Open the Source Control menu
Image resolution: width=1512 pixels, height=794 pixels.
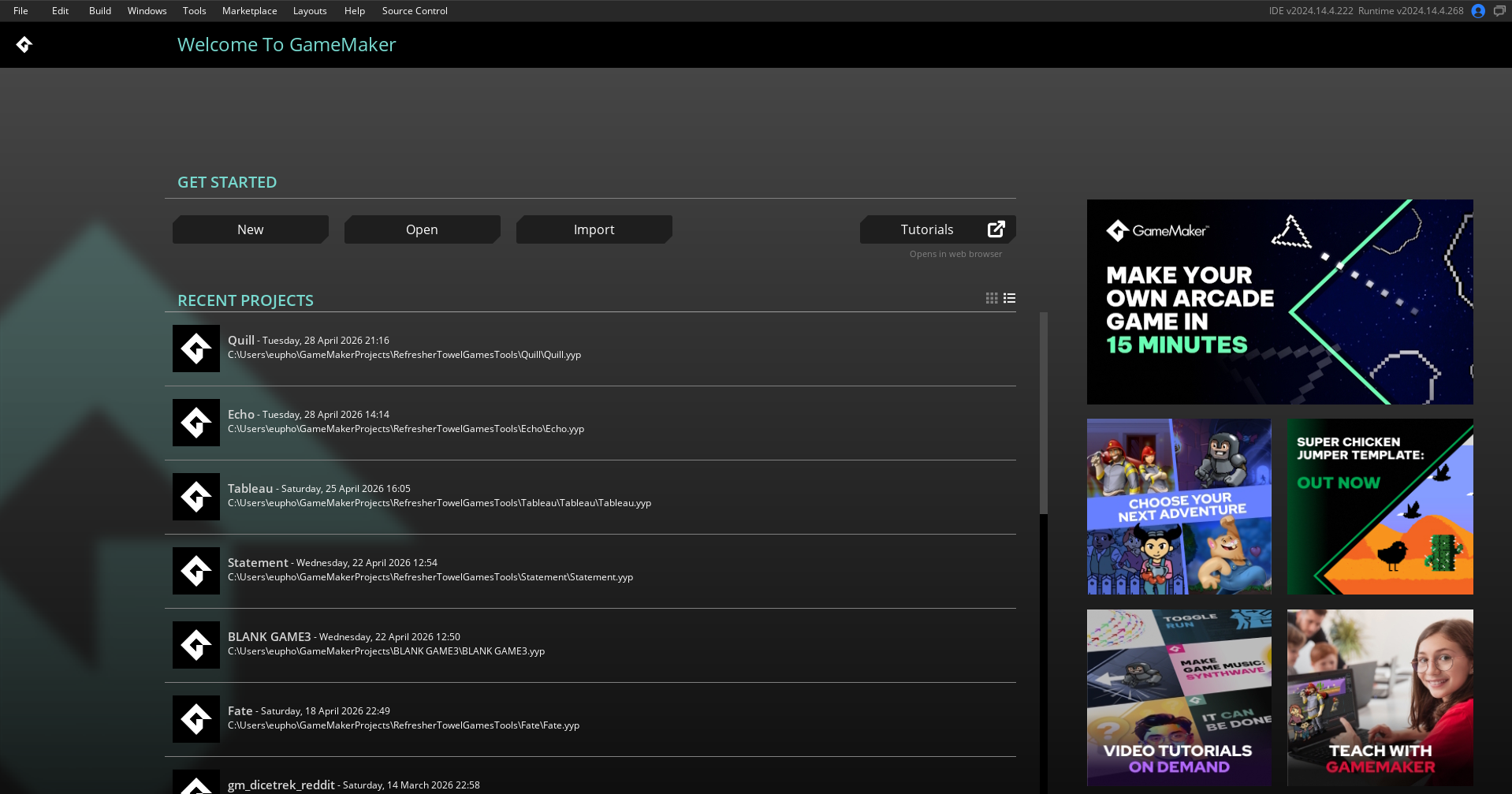pos(415,11)
